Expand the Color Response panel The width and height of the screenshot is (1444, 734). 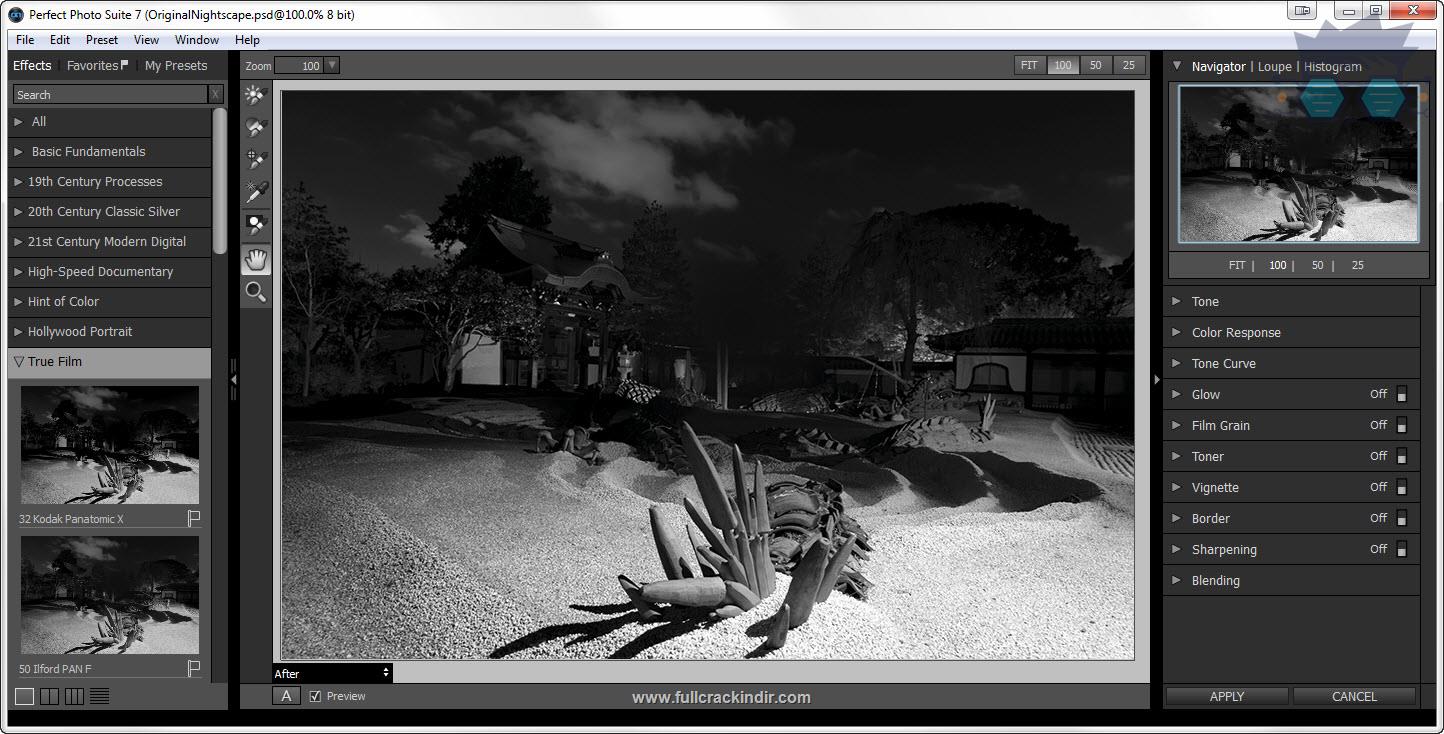(1291, 332)
